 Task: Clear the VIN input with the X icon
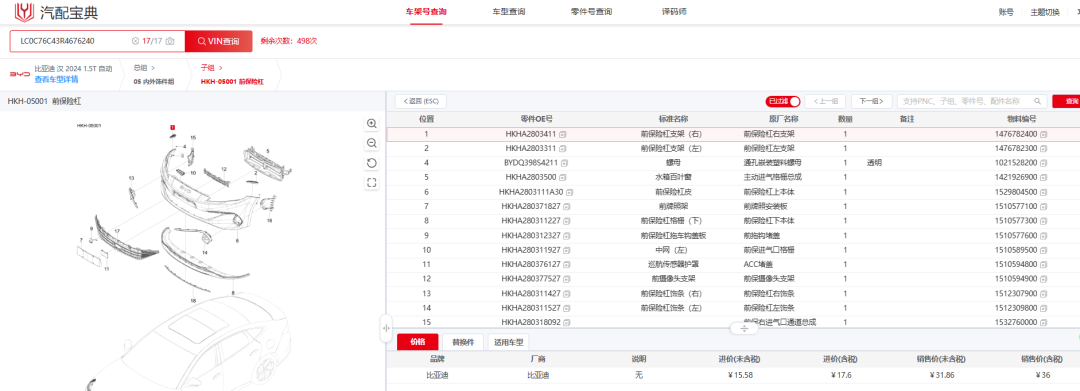pyautogui.click(x=135, y=41)
